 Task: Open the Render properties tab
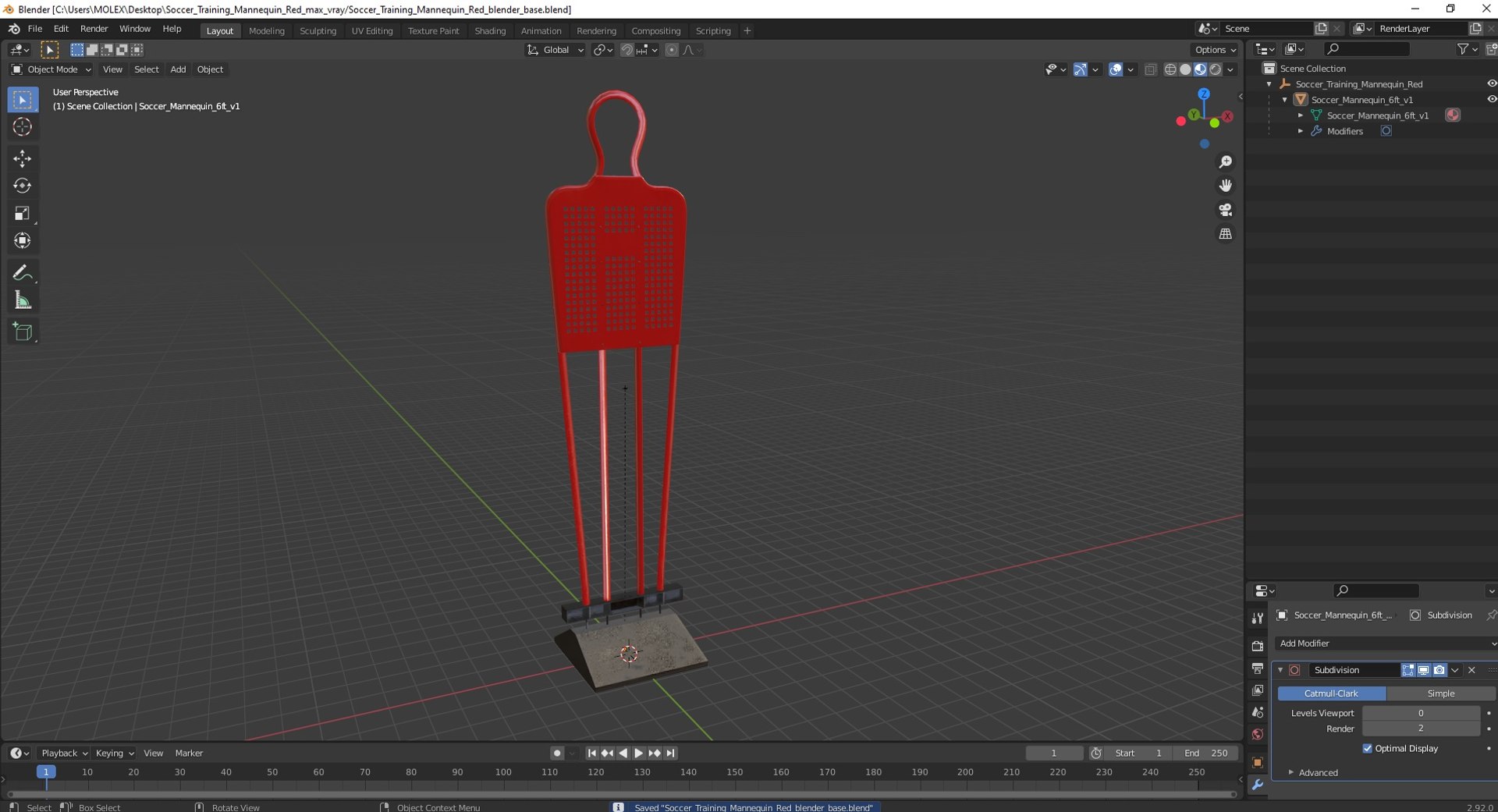pyautogui.click(x=1257, y=646)
